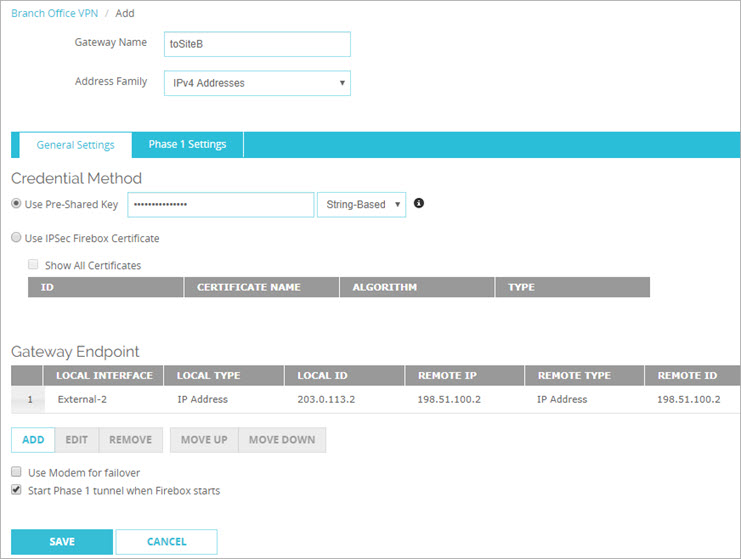Toggle Use Modem for failover checkbox
This screenshot has height=559, width=741.
click(x=16, y=472)
